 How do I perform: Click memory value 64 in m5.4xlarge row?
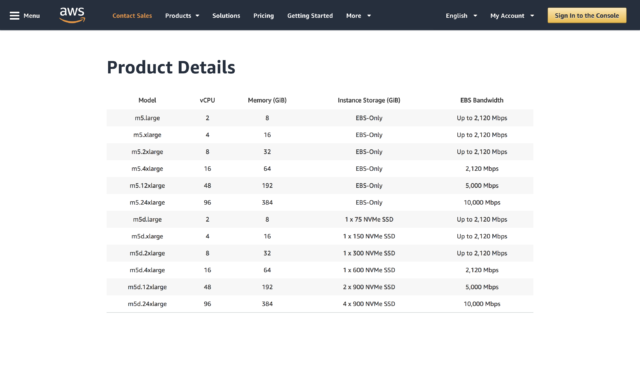pyautogui.click(x=267, y=169)
